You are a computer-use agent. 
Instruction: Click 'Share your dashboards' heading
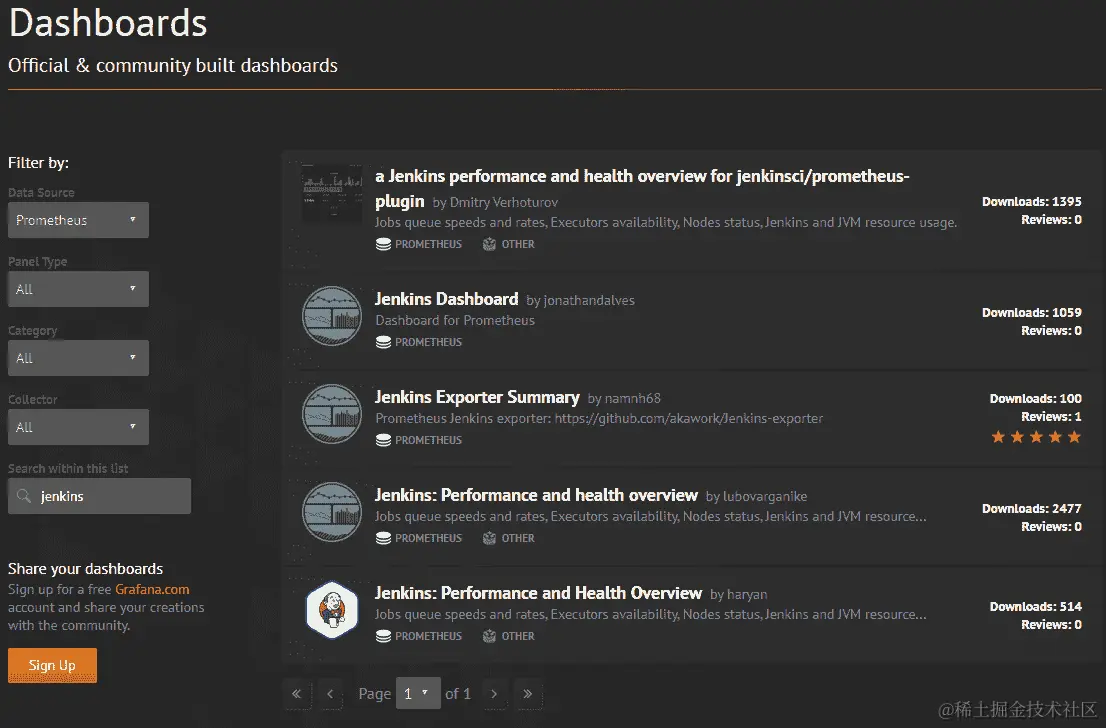(x=85, y=569)
